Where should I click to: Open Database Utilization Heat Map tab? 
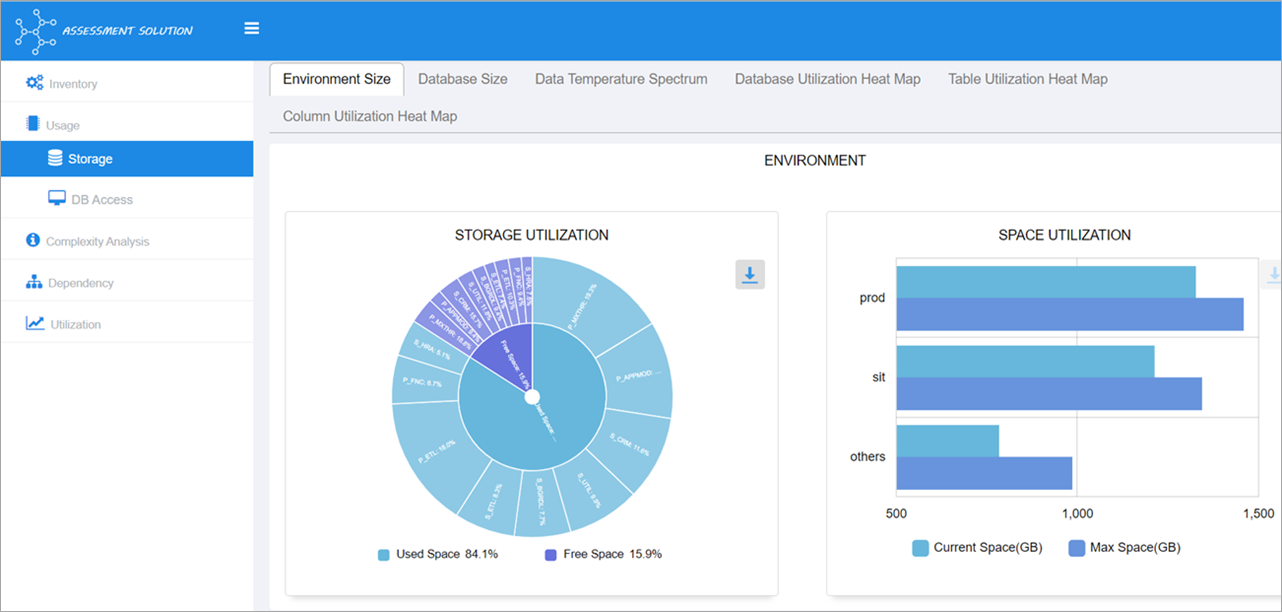pos(828,79)
